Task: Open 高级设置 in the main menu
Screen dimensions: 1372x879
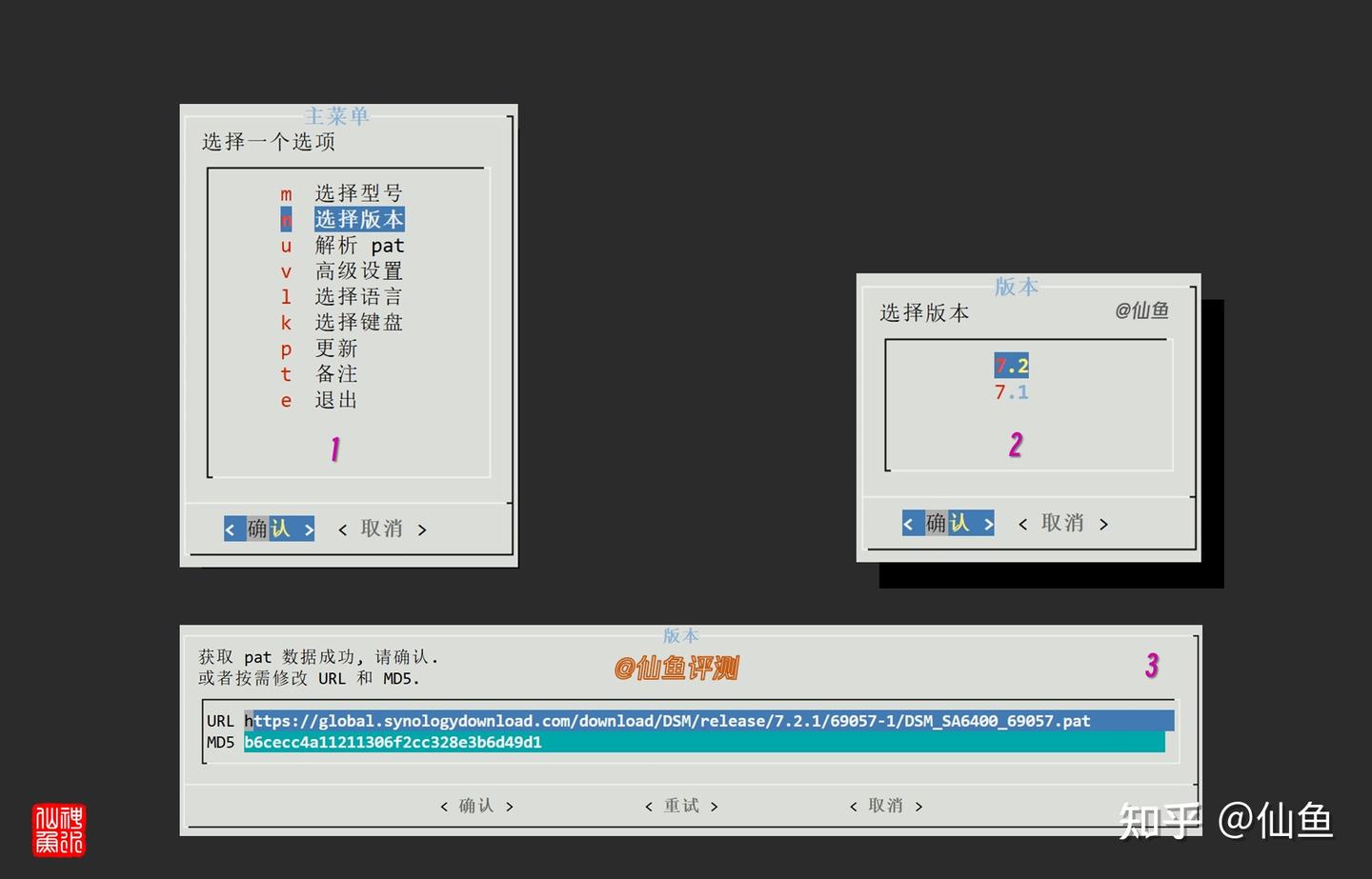Action: pyautogui.click(x=343, y=271)
